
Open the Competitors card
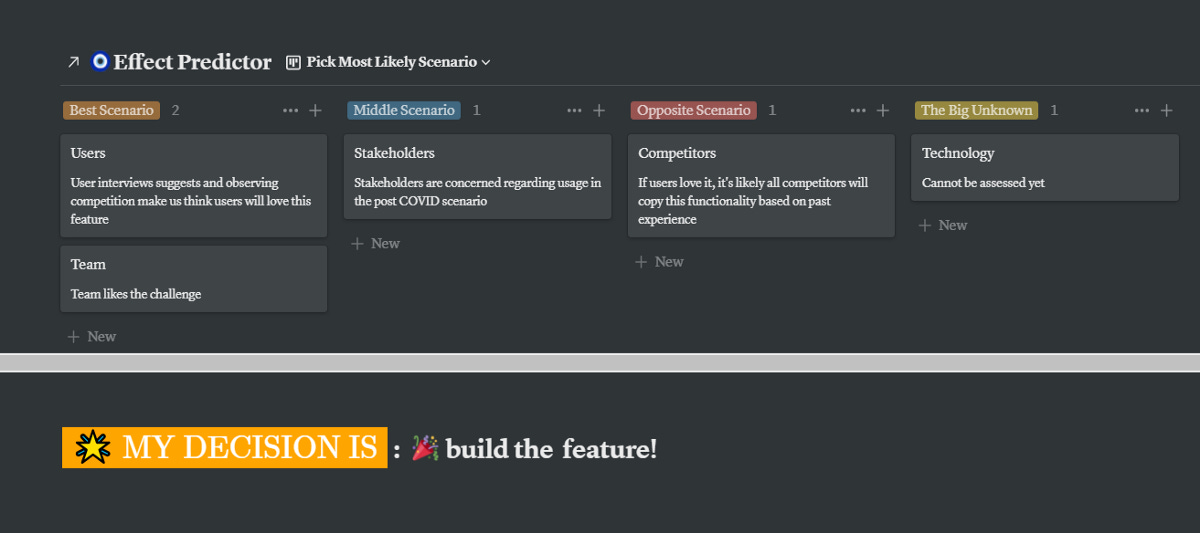click(x=761, y=186)
